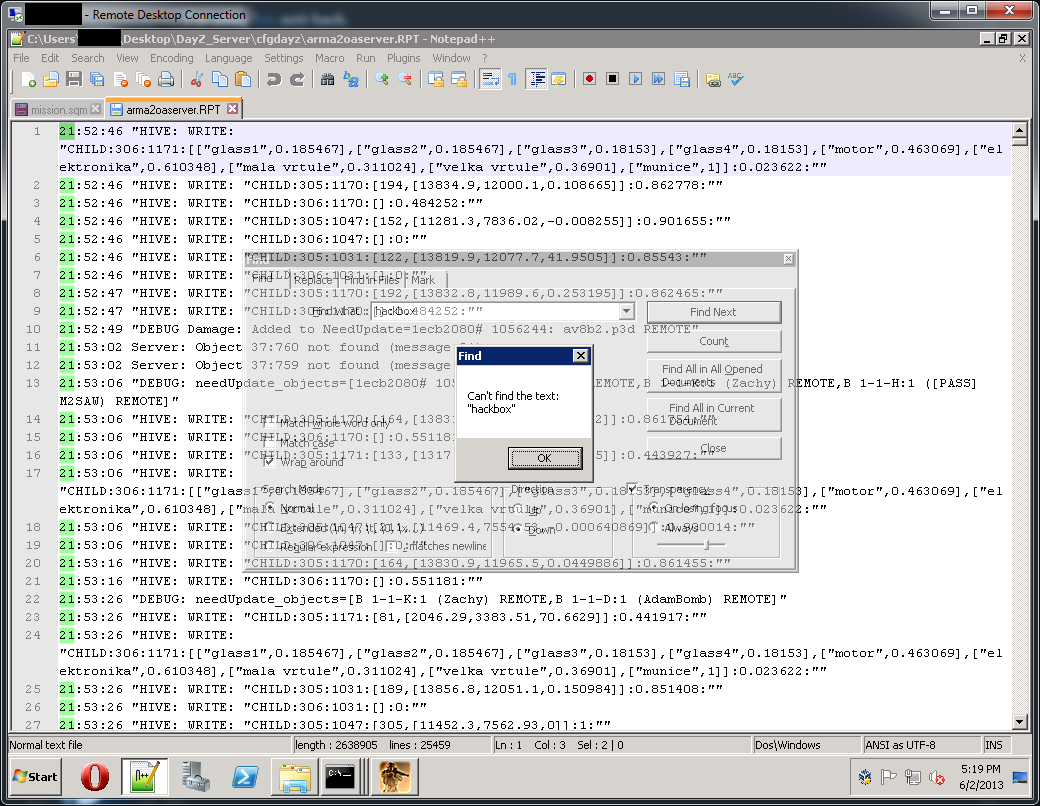Screen dimensions: 1040x806
Task: Open the Windows Start button
Action: [x=36, y=777]
